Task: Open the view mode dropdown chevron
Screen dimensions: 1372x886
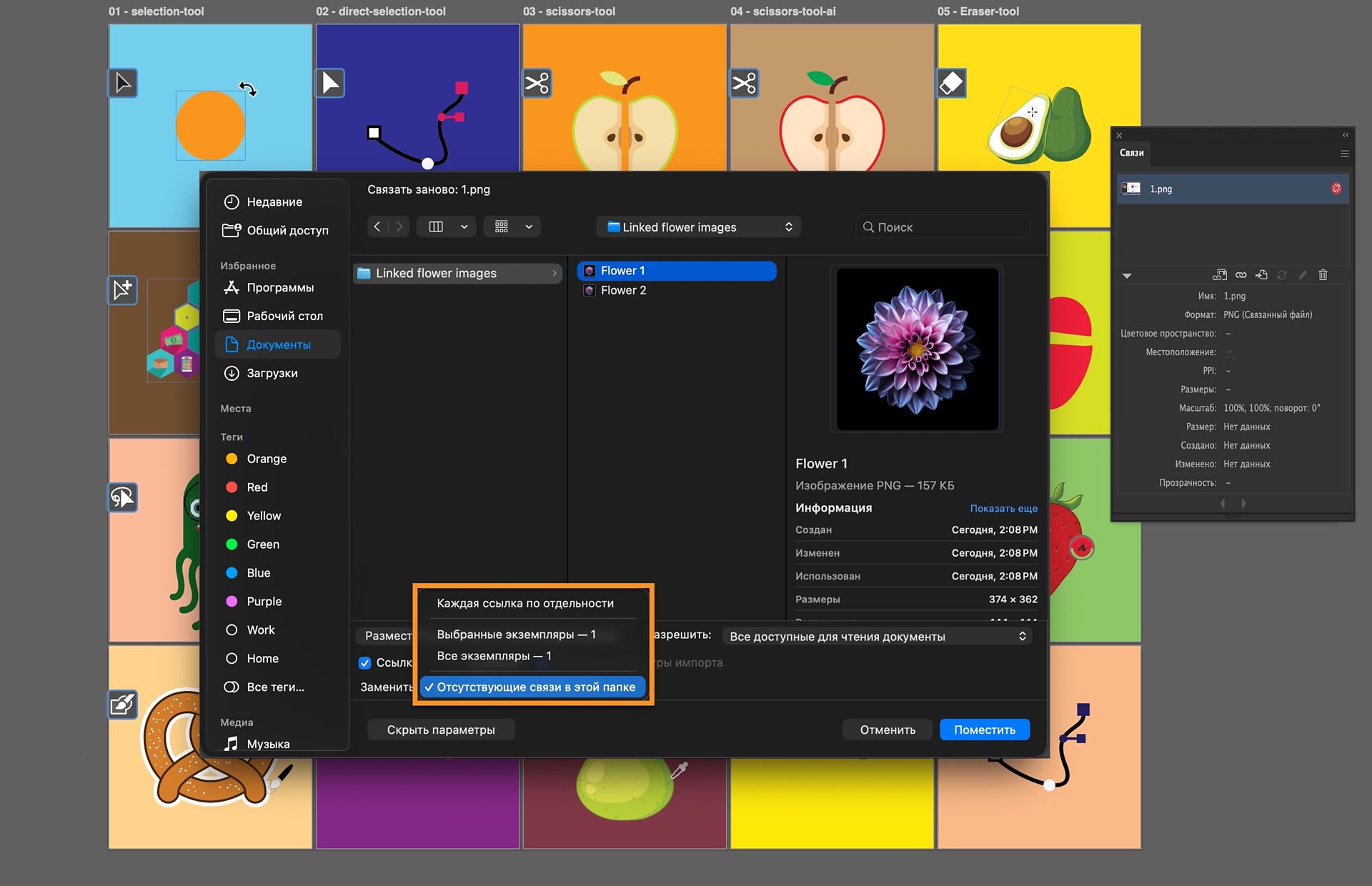Action: click(464, 227)
